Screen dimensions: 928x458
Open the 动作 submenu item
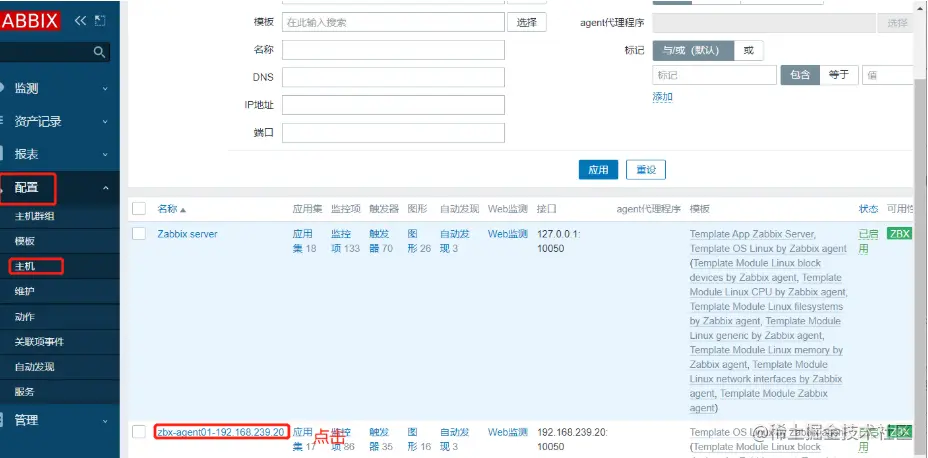[25, 317]
